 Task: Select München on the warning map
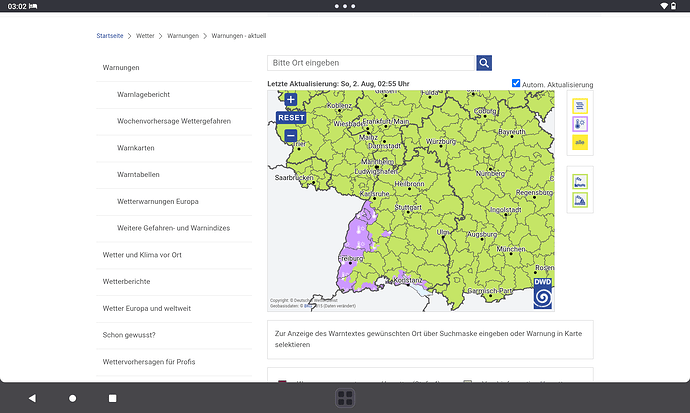[x=510, y=249]
